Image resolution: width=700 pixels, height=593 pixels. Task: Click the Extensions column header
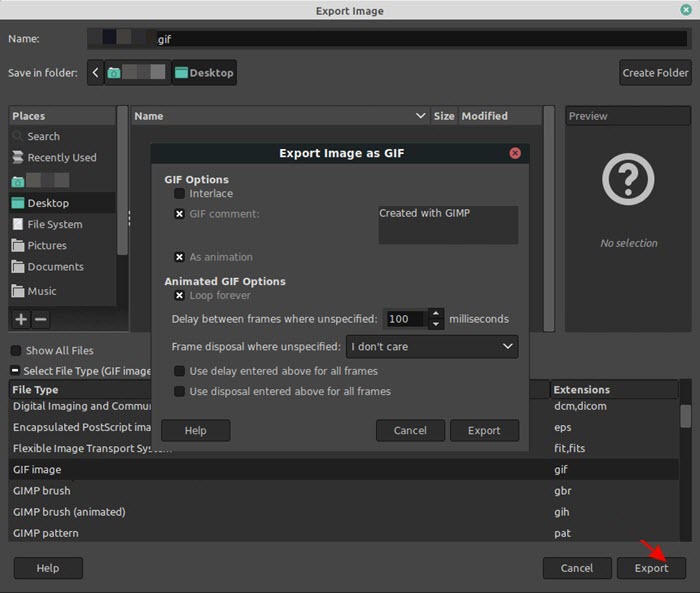pos(614,389)
